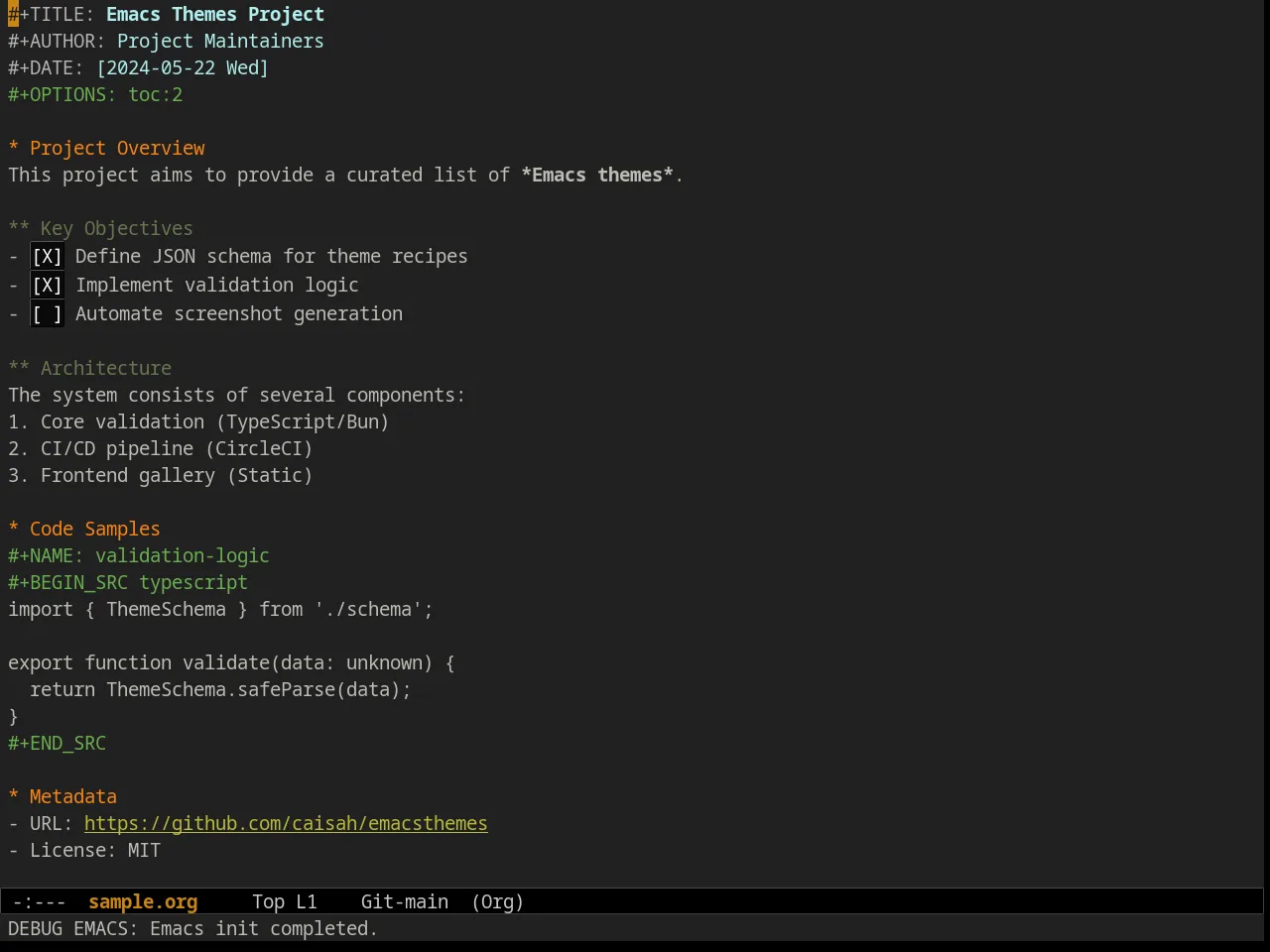Click 'Frontend gallery (Static)' list item
The image size is (1270, 952).
click(161, 475)
